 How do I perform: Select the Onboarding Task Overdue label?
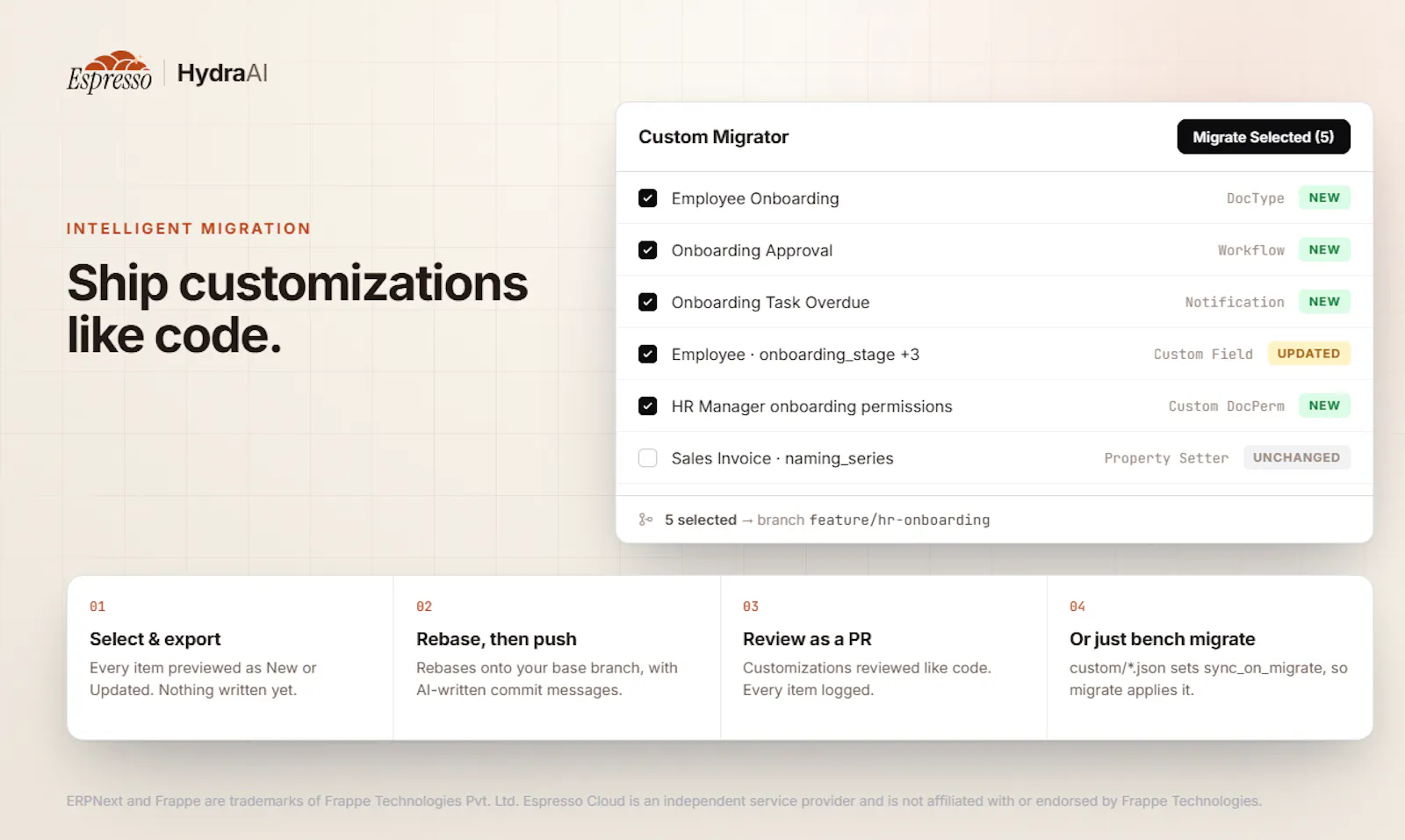pos(770,302)
